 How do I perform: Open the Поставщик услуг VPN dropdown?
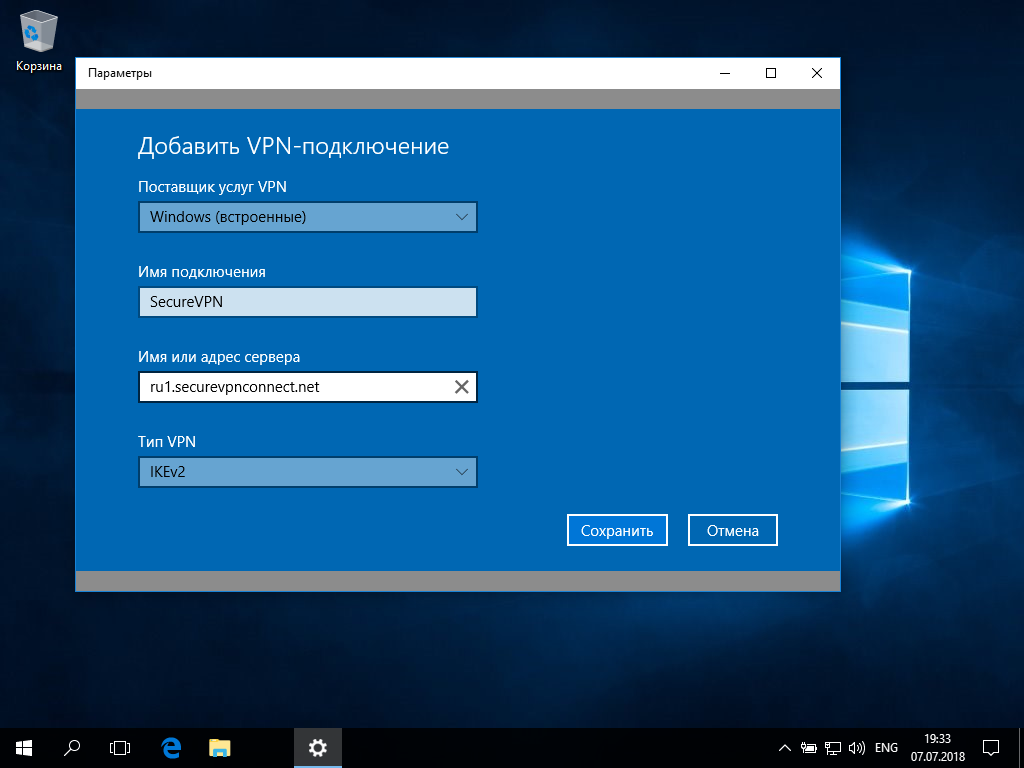pos(307,216)
